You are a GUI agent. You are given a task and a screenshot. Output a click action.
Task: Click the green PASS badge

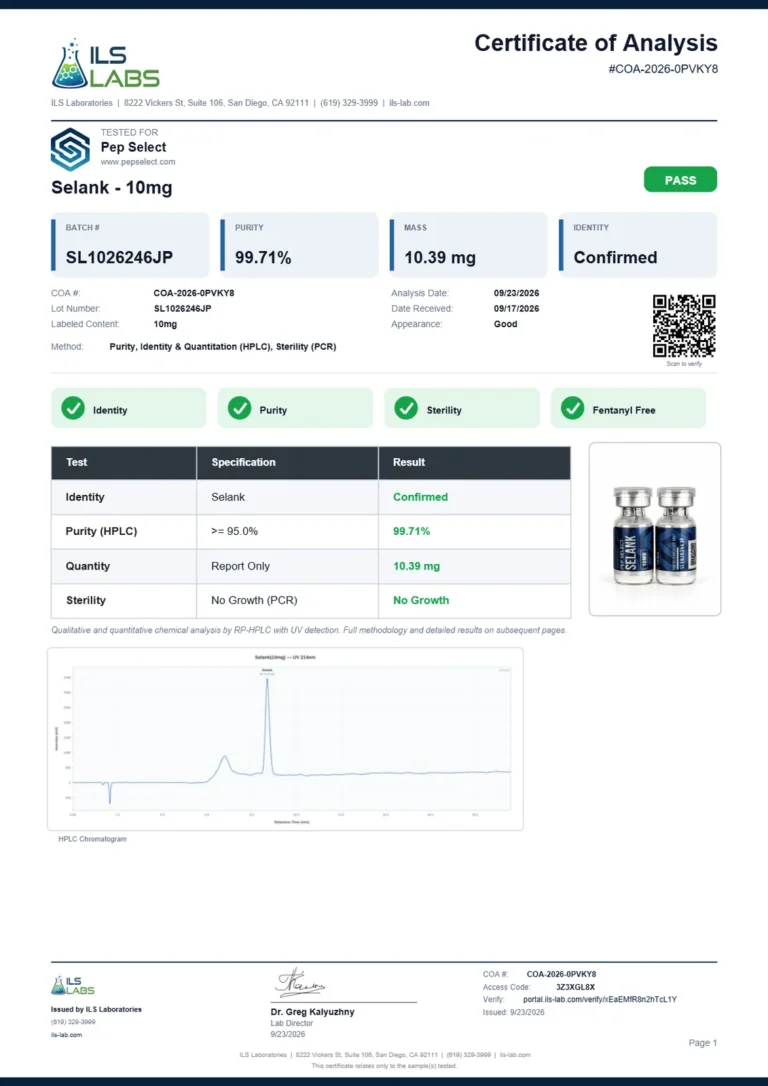coord(680,180)
